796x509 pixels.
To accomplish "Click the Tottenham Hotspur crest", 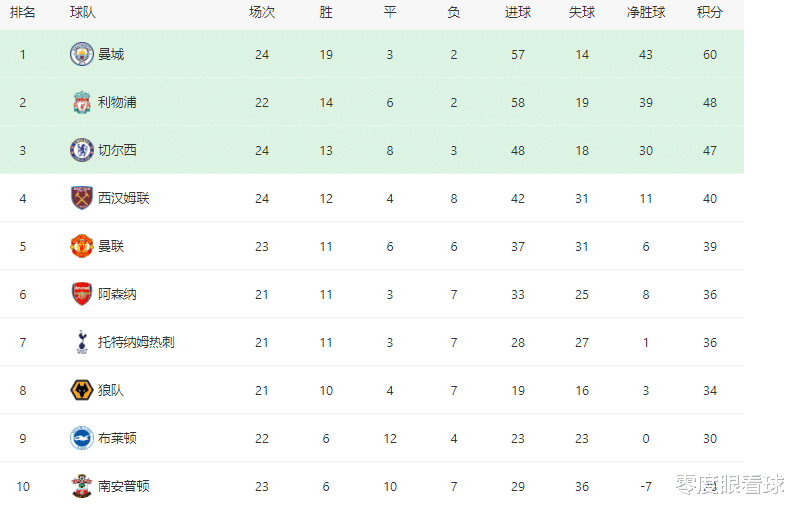I will [x=81, y=342].
